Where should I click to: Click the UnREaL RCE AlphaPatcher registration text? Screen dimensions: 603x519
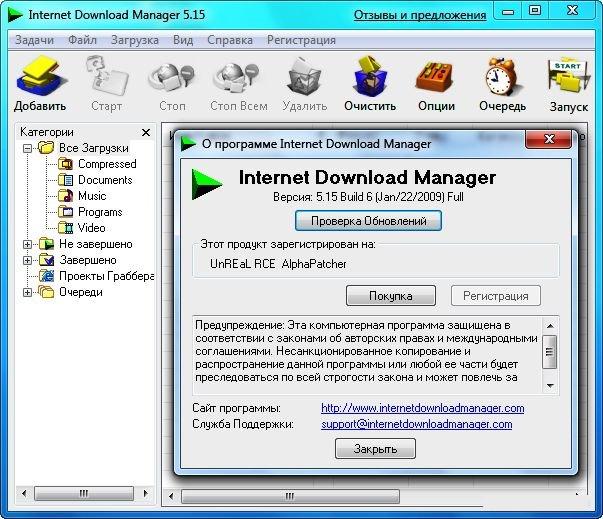click(278, 264)
